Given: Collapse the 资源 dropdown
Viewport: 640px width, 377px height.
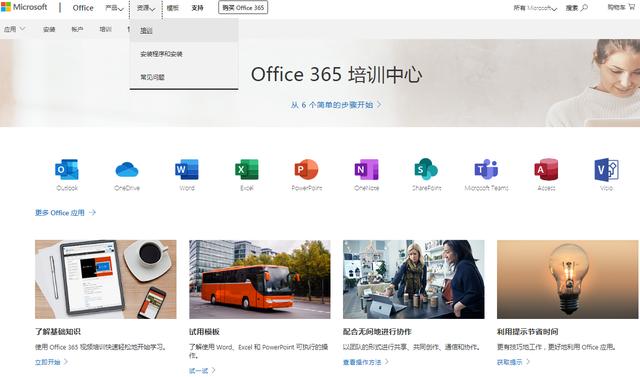Looking at the screenshot, I should 146,8.
